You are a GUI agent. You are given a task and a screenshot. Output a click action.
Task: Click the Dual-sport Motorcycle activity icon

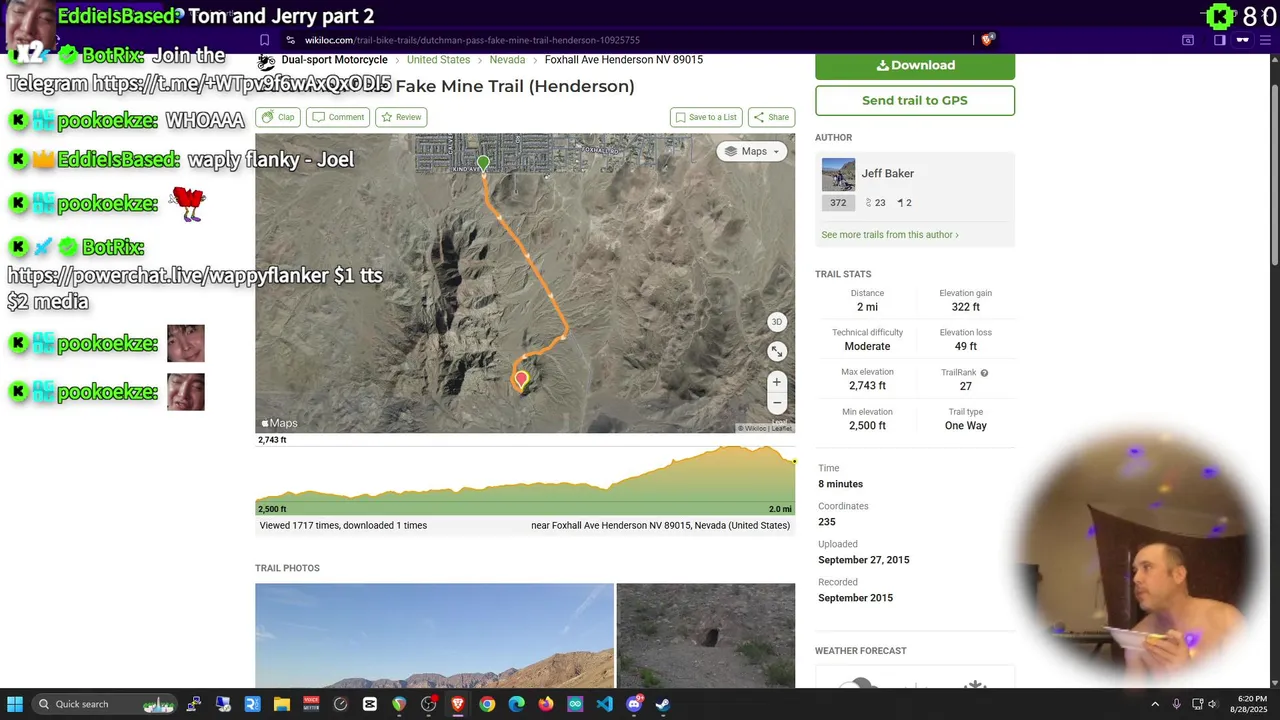click(266, 61)
